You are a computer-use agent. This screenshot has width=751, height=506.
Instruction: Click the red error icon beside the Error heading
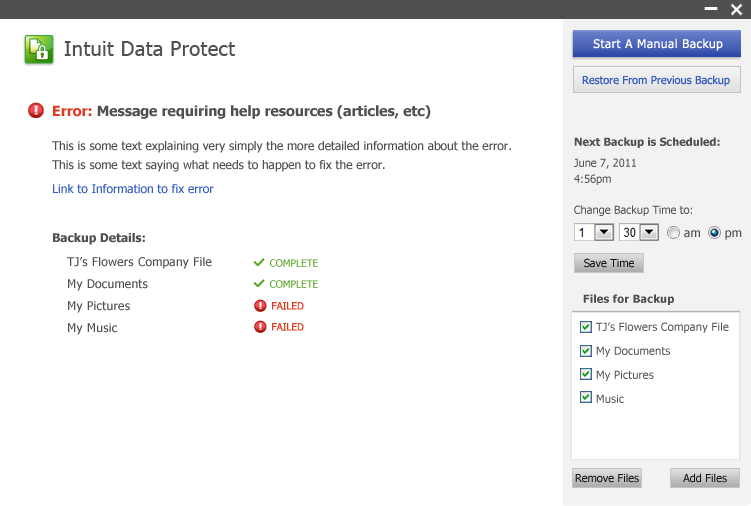[x=36, y=111]
